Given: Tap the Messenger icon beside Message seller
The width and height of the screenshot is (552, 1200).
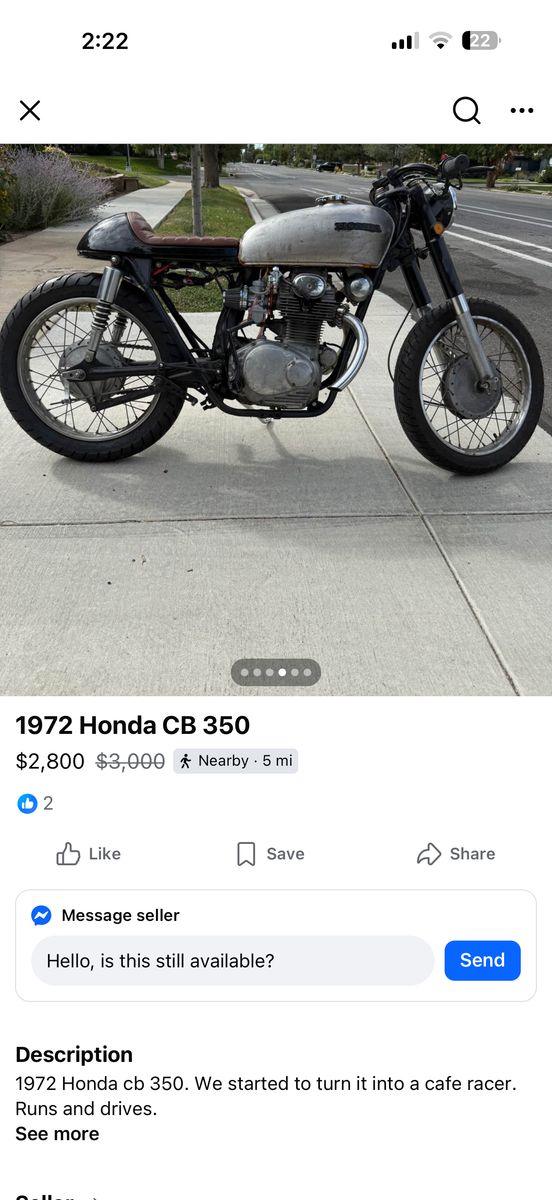Looking at the screenshot, I should [41, 915].
